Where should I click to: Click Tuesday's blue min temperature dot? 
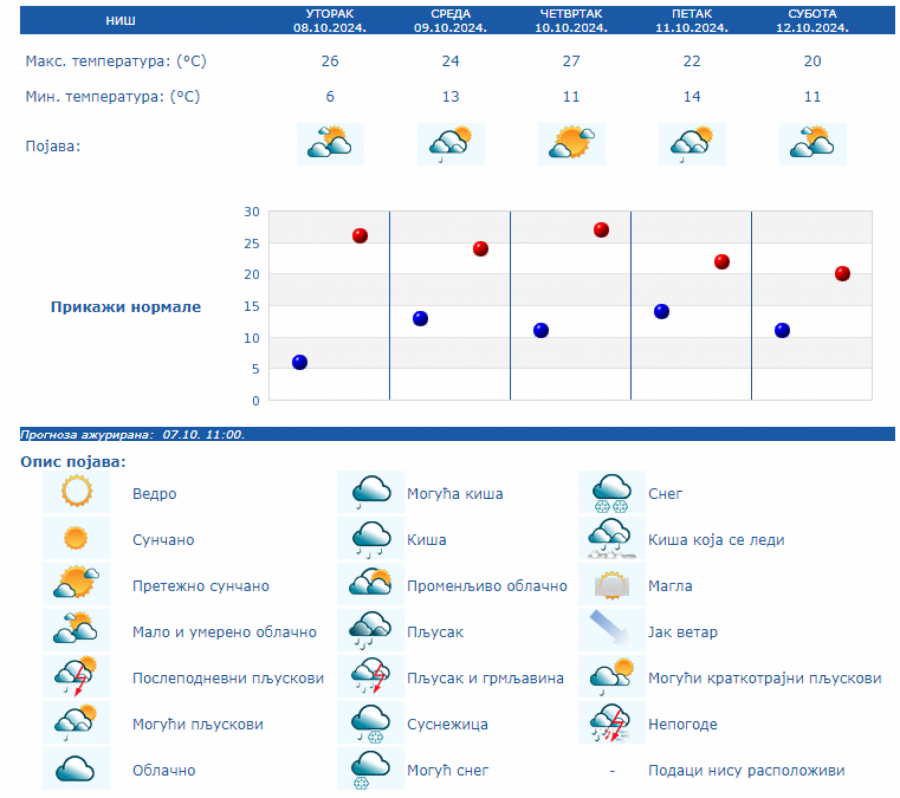click(300, 362)
